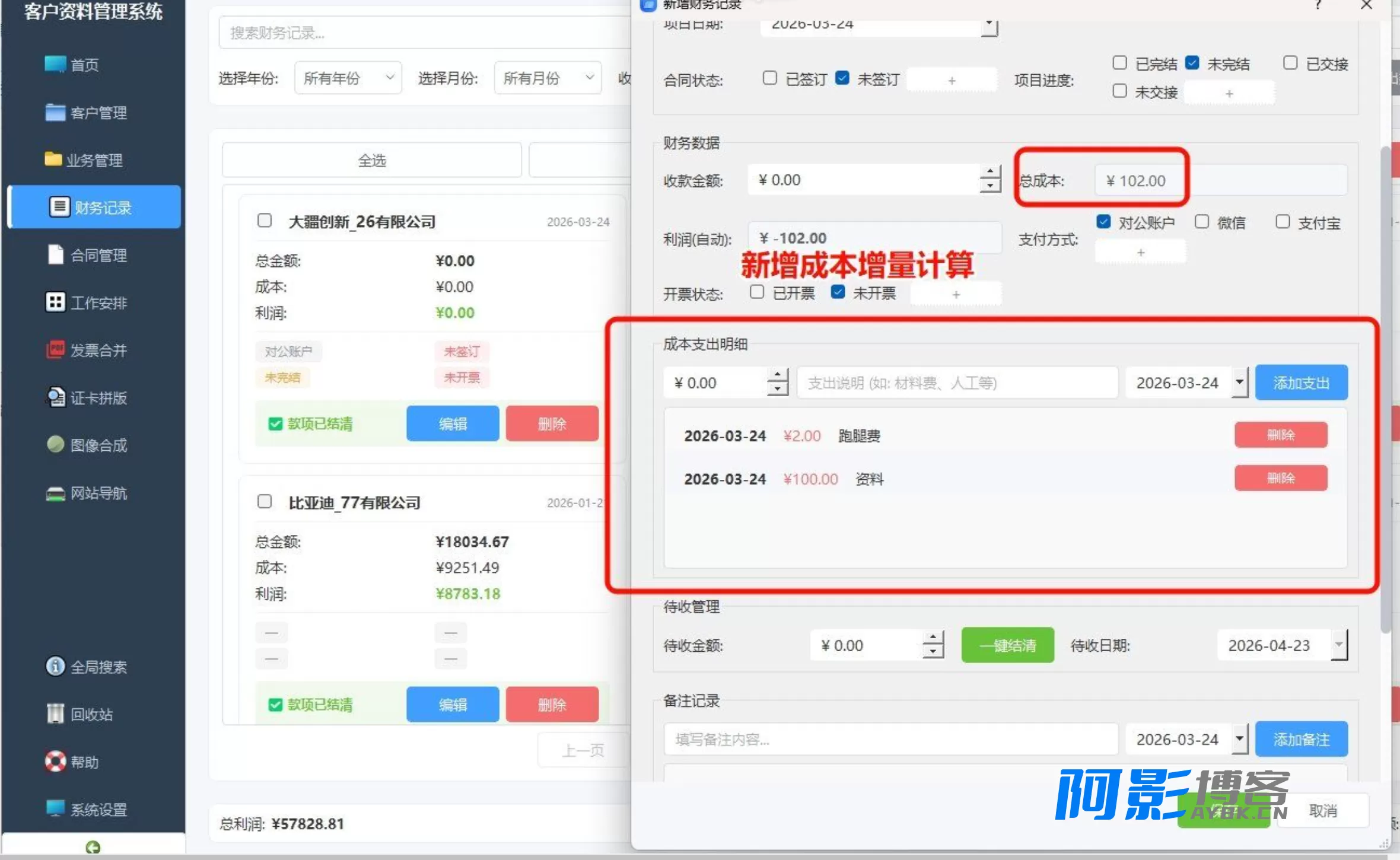Uncheck the 未签订 checkbox
The height and width of the screenshot is (860, 1400).
842,78
